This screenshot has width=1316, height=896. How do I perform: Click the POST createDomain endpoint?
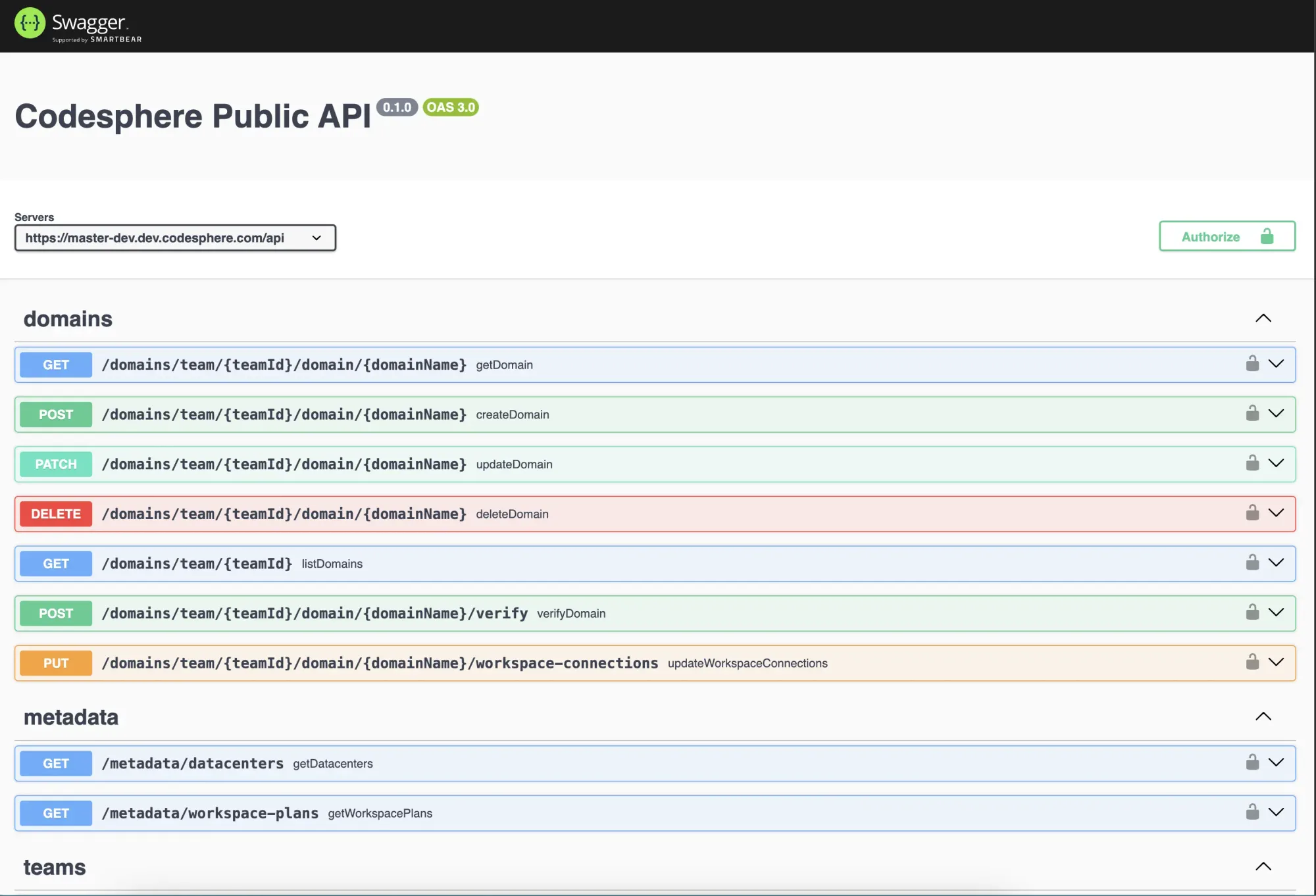655,414
